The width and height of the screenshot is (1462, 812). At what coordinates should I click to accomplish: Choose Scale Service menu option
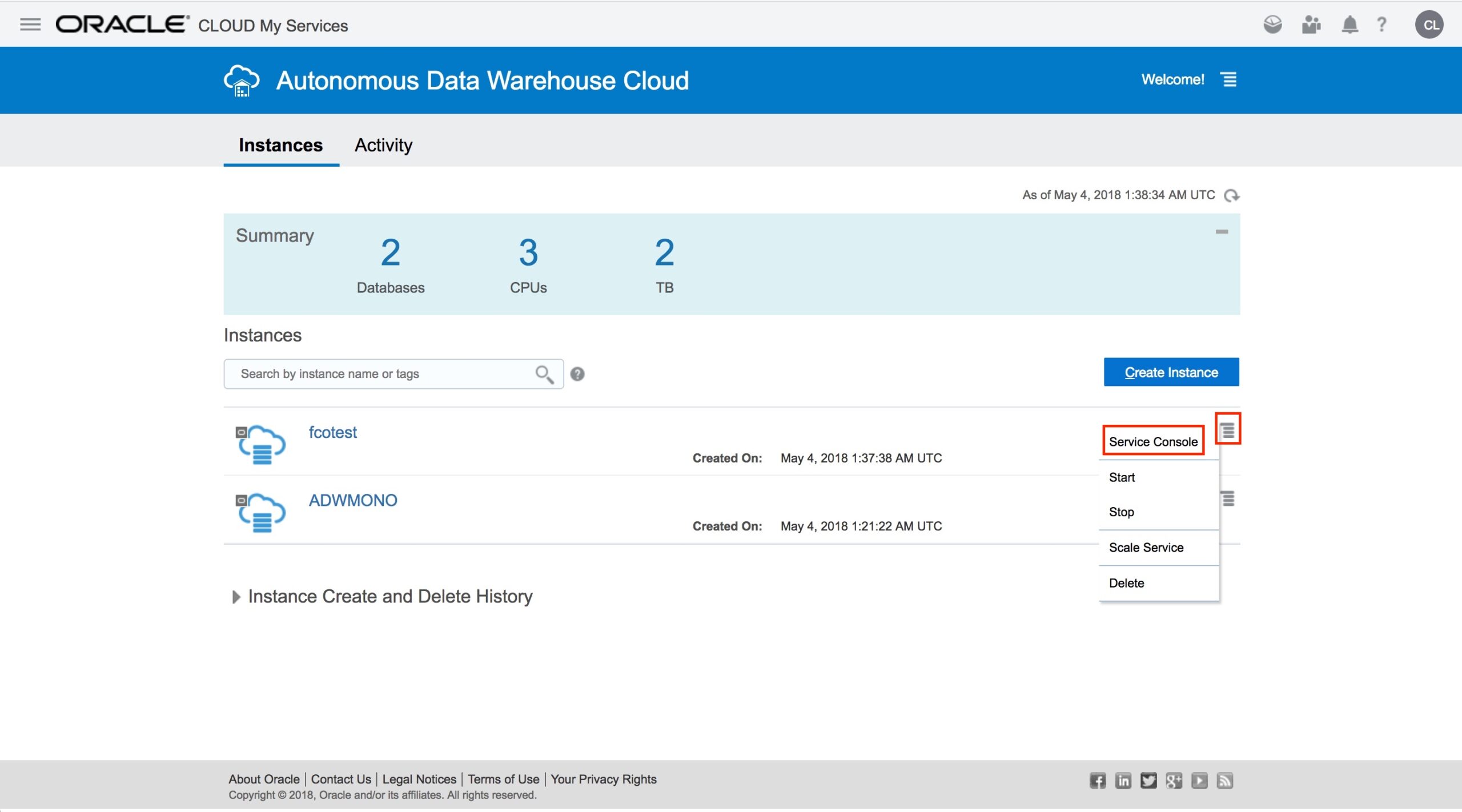point(1146,547)
